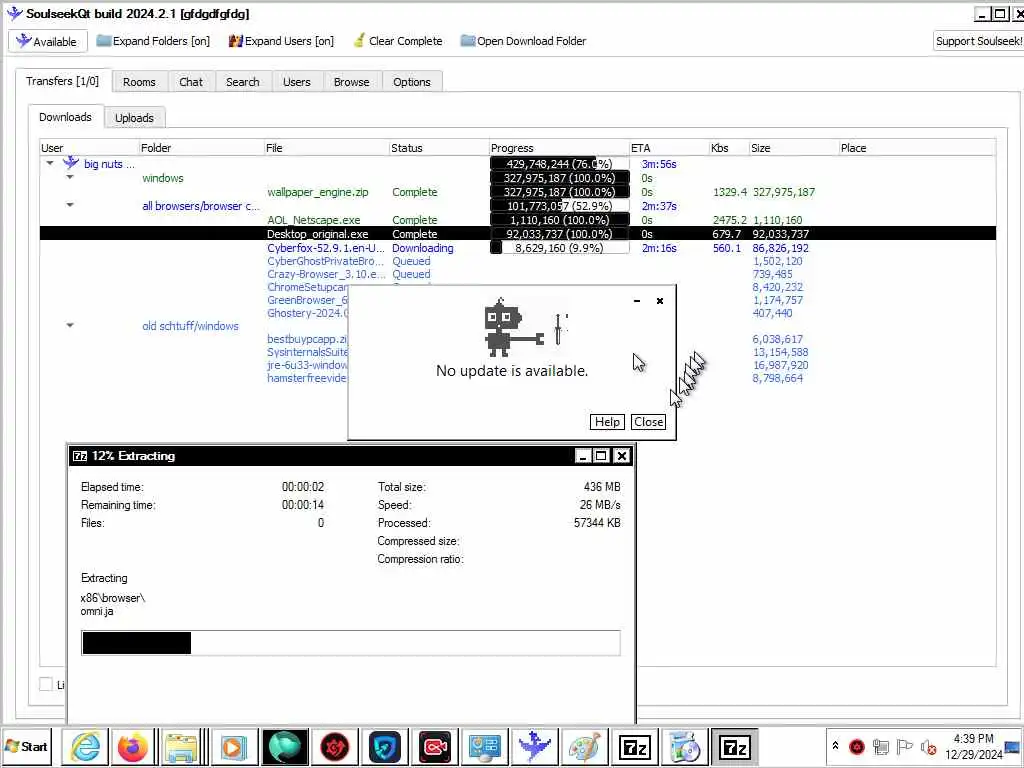
Task: Select the Downloads sub-tab
Action: (65, 117)
